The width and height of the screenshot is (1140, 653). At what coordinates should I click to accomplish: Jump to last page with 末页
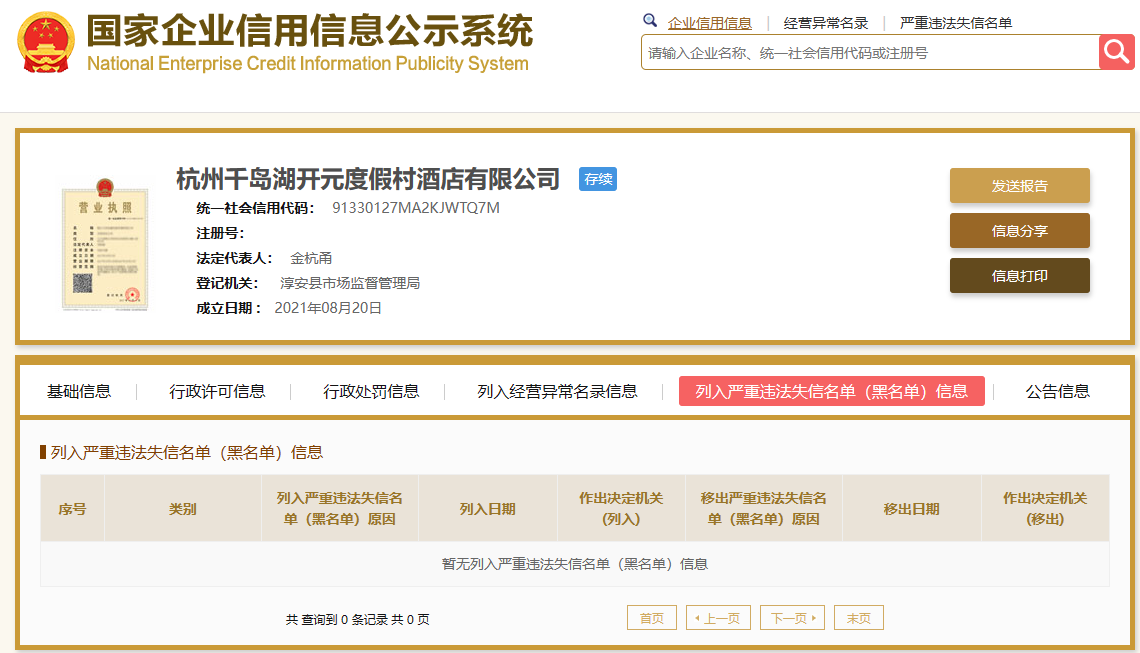[859, 618]
